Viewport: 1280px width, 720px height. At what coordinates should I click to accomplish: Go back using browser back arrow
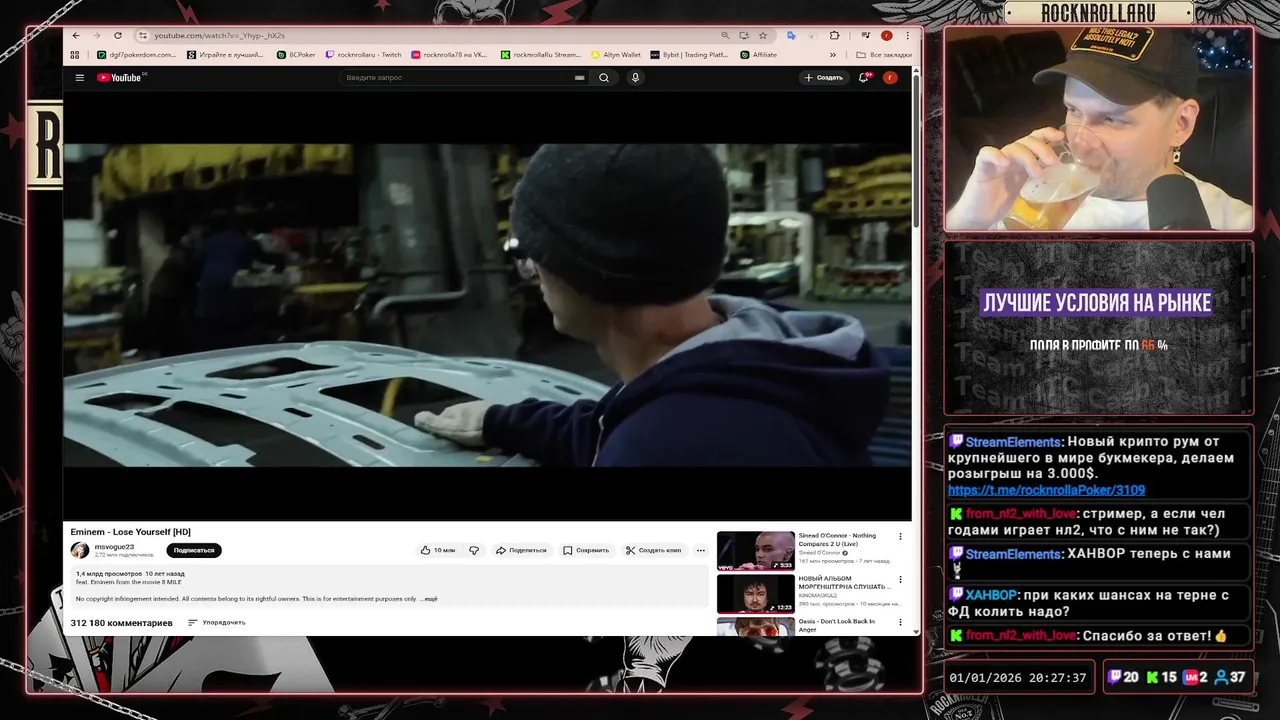pos(77,35)
